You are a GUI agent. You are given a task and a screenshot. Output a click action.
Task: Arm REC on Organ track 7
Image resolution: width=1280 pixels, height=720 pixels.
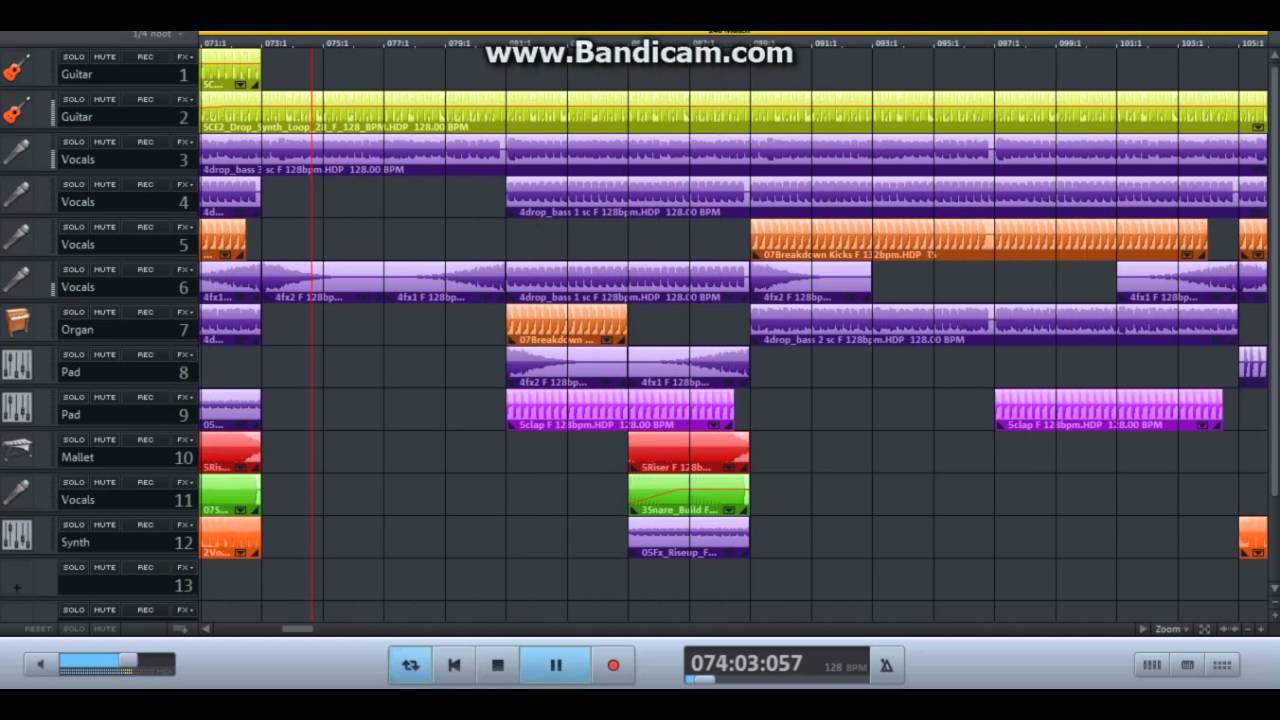coord(146,312)
